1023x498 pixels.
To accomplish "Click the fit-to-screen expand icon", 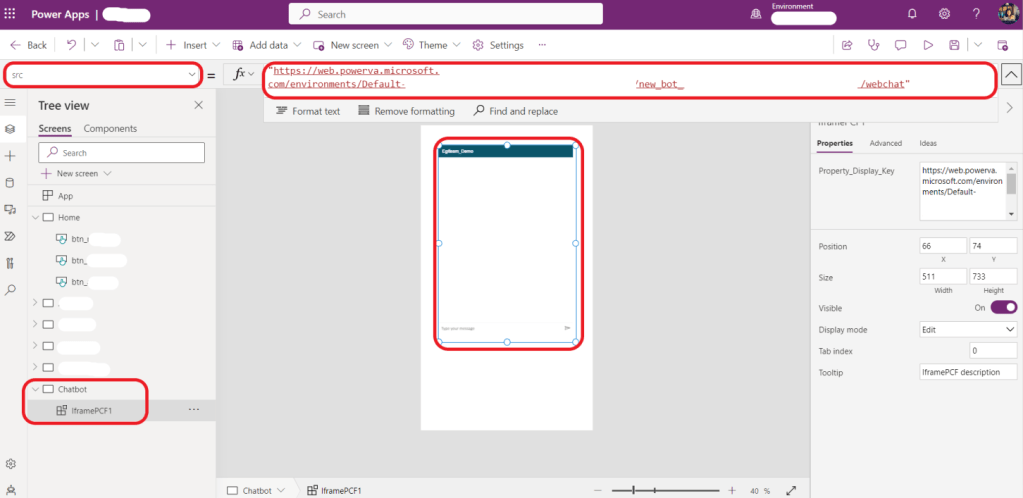I will click(x=792, y=490).
